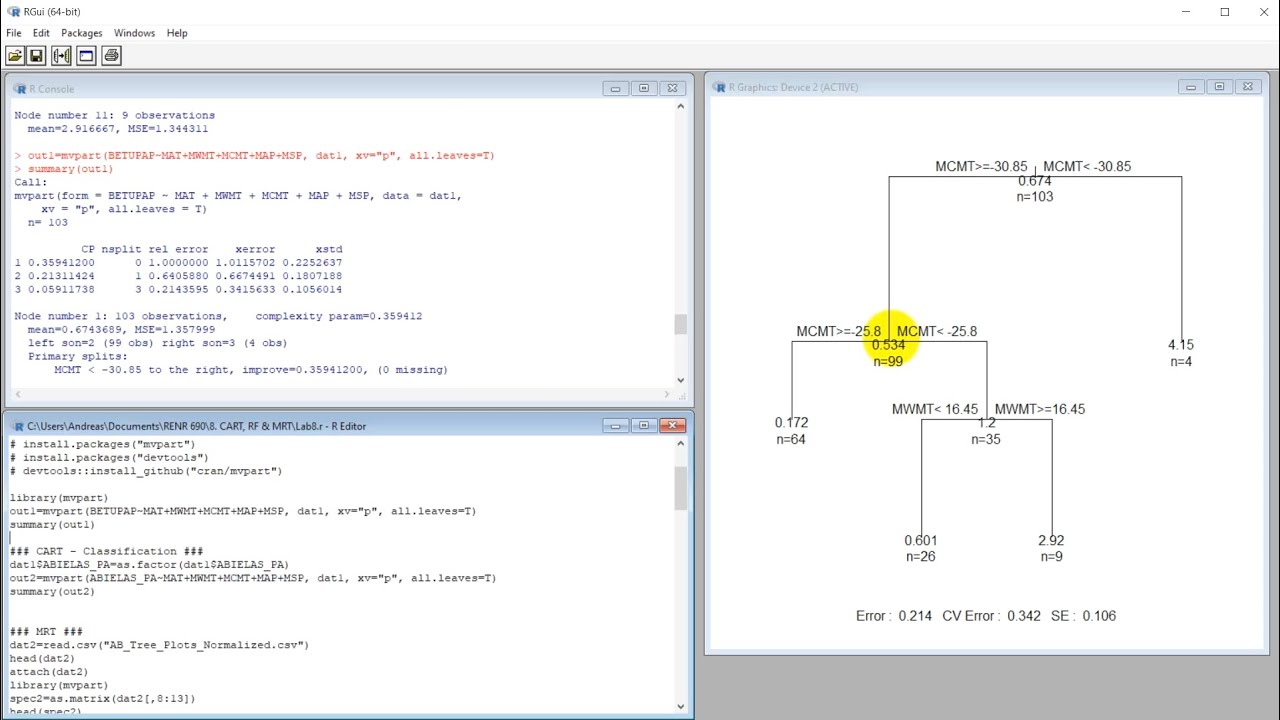This screenshot has width=1280, height=720.
Task: Run line or selection toolbar icon
Action: (61, 56)
